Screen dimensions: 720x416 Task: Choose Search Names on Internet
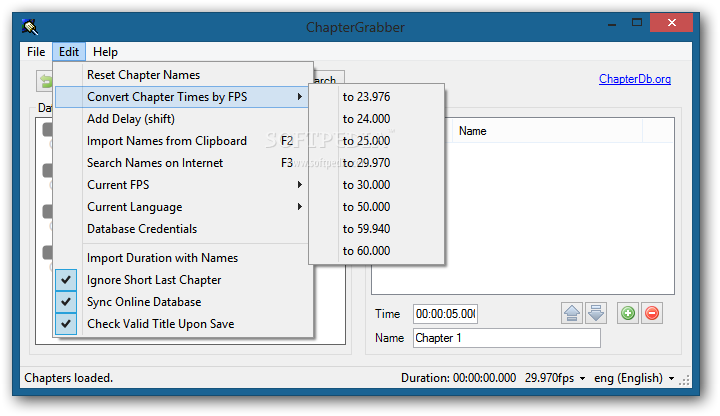(x=181, y=163)
